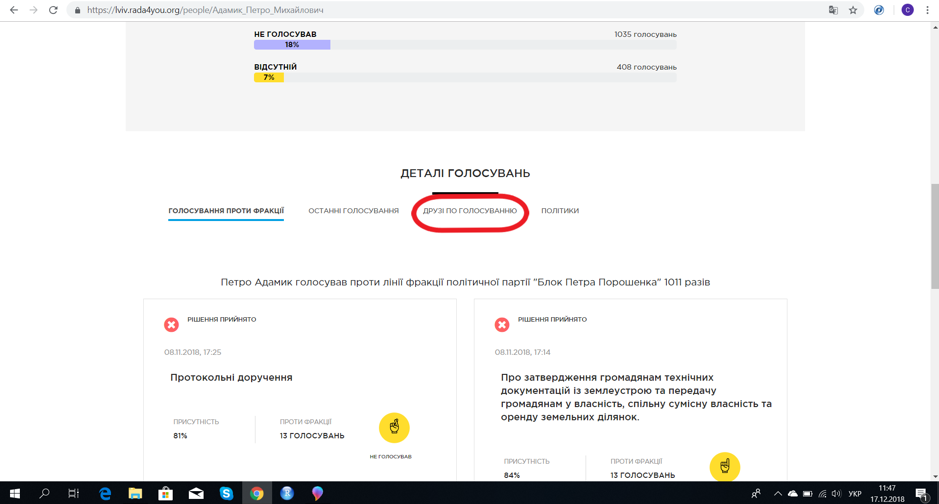The width and height of the screenshot is (939, 504).
Task: Click date 08.11.2018, 17:14
Action: tap(522, 352)
